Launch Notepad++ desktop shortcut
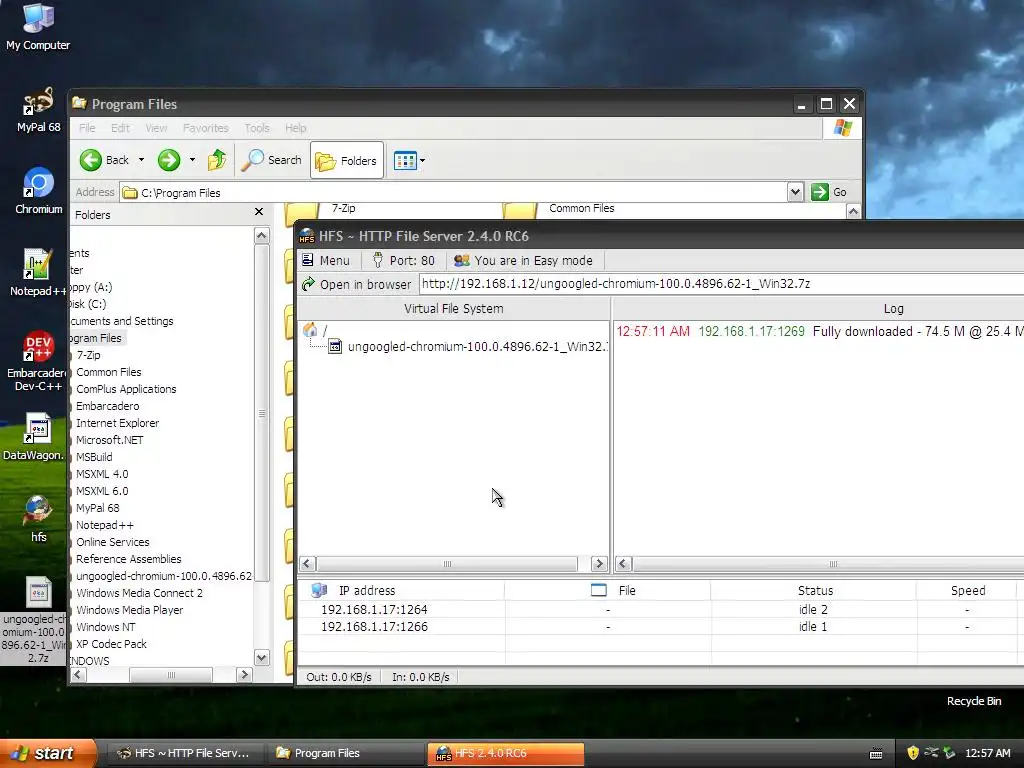The width and height of the screenshot is (1024, 768). [38, 272]
